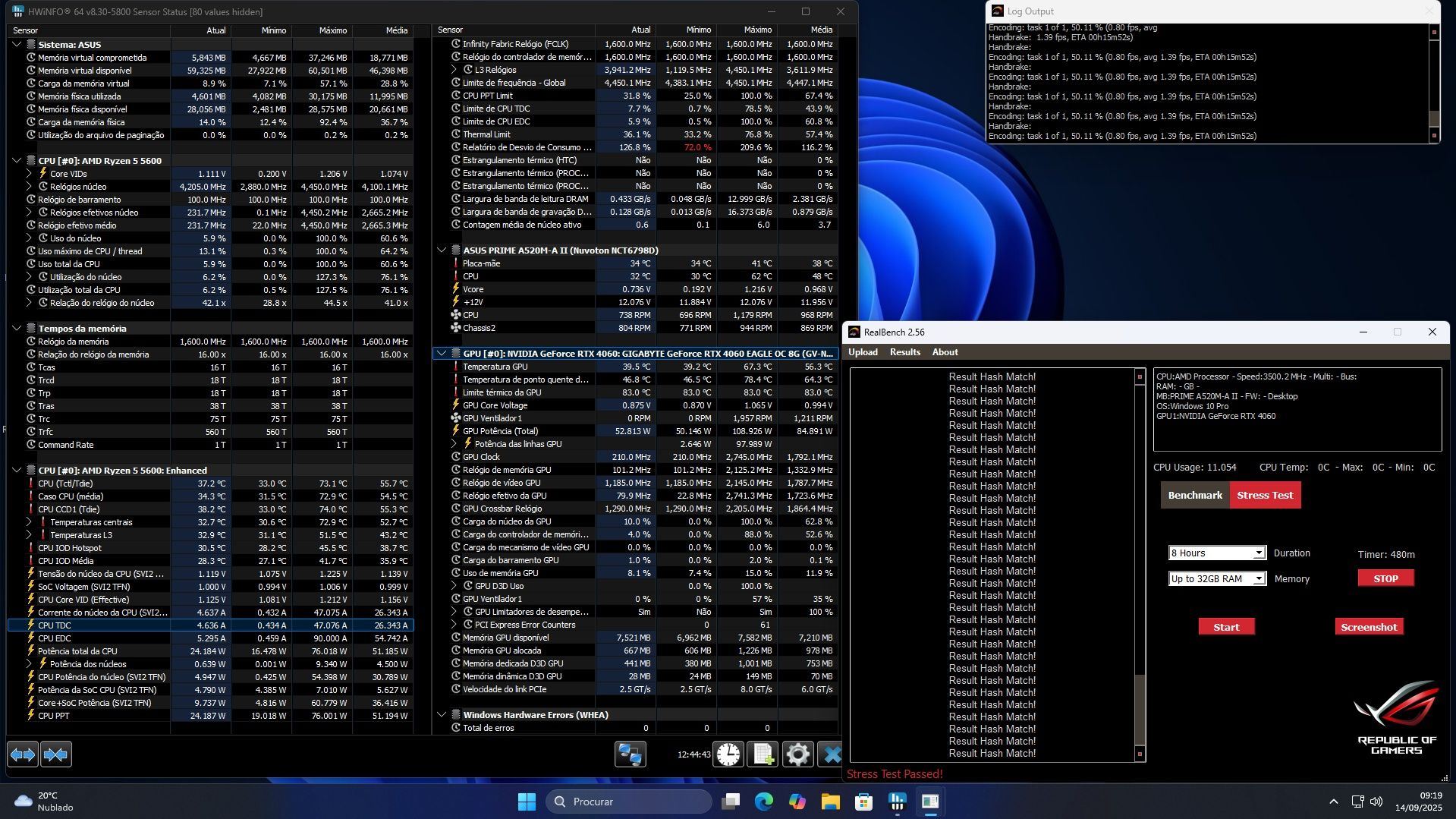Image resolution: width=1456 pixels, height=819 pixels.
Task: Expand the PCI Express Error Counters row
Action: [454, 625]
